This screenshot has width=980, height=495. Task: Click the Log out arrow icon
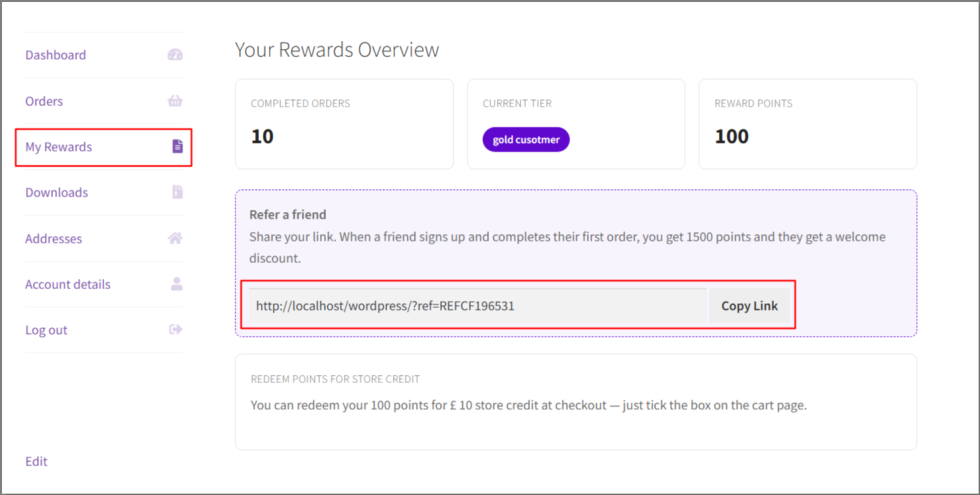(176, 329)
